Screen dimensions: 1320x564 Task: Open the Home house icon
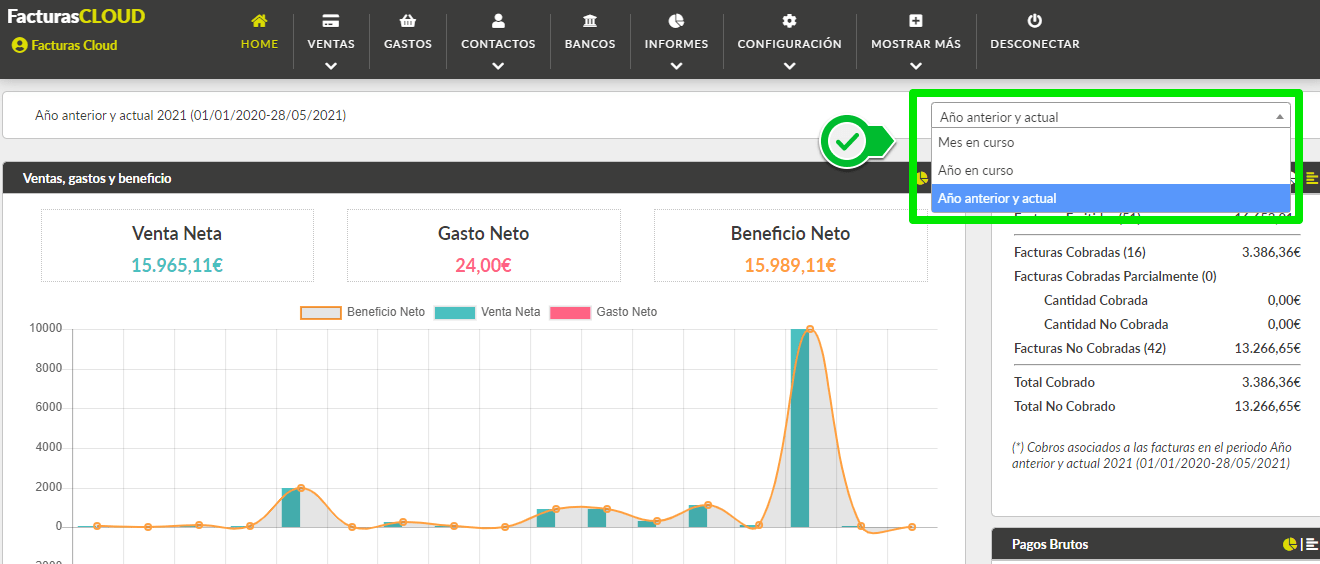coord(260,21)
